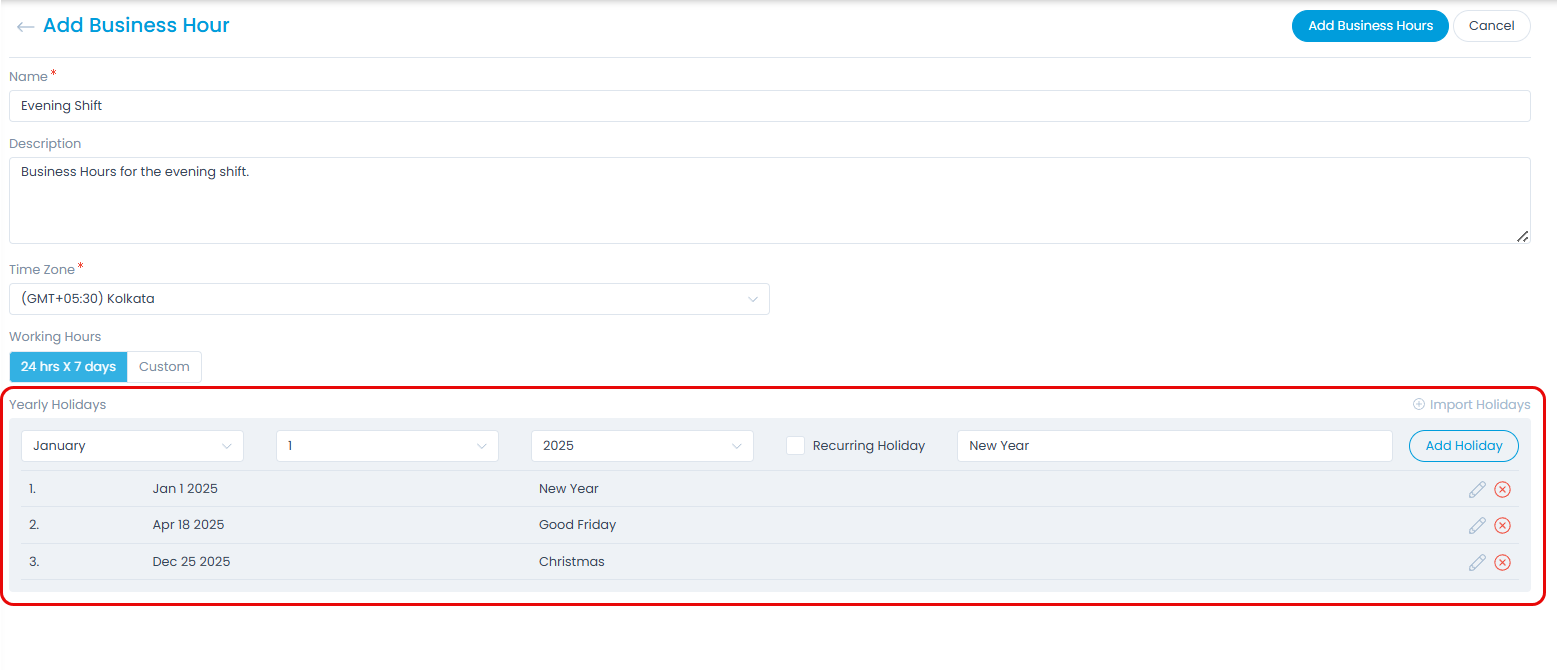Delete the New Year holiday entry
The image size is (1557, 670).
(x=1502, y=489)
